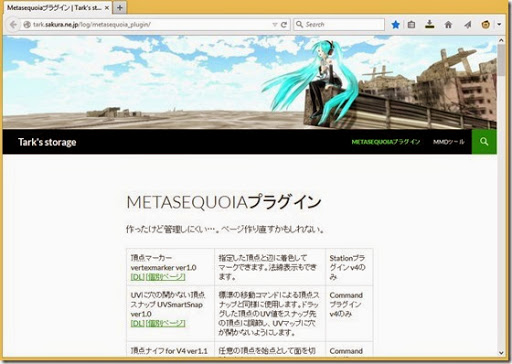Click the blue bookmark star icon
Viewport: 512px width, 364px height.
pos(396,24)
